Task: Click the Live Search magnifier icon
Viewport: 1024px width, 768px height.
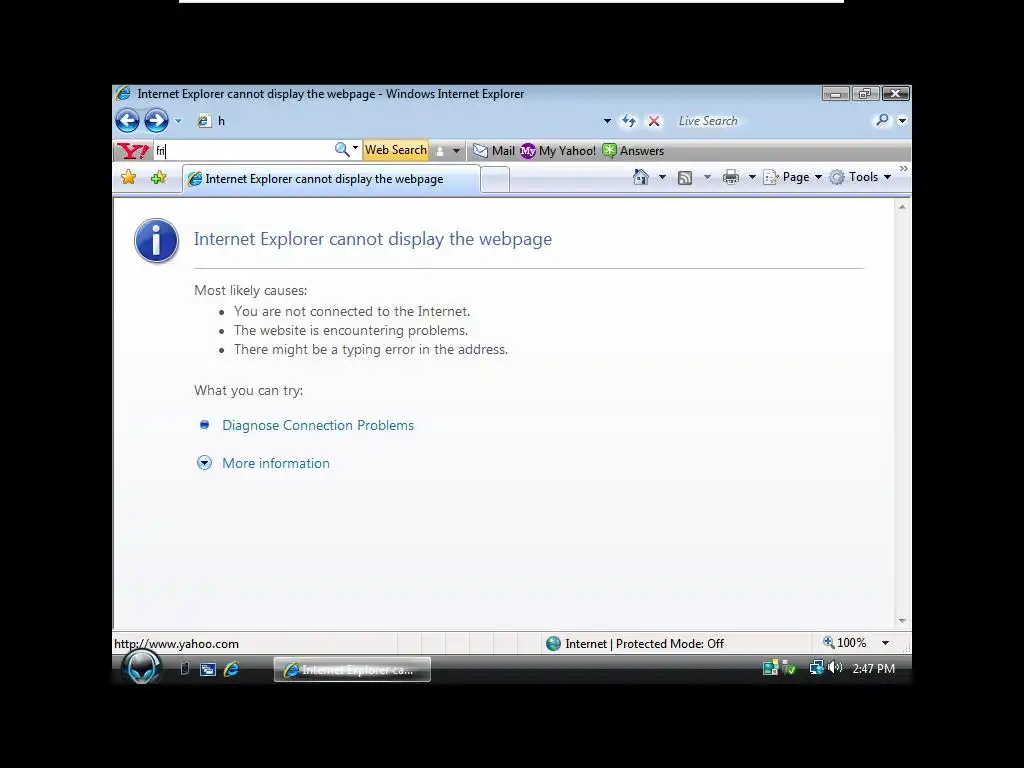Action: point(882,120)
